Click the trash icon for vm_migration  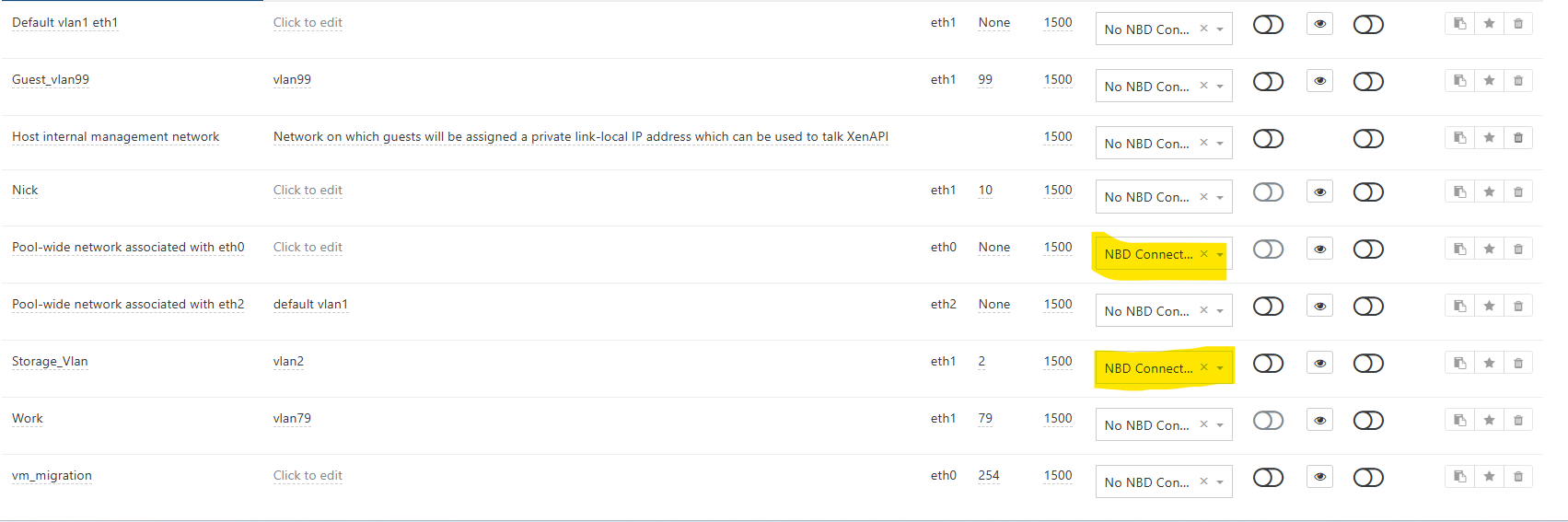(1518, 478)
